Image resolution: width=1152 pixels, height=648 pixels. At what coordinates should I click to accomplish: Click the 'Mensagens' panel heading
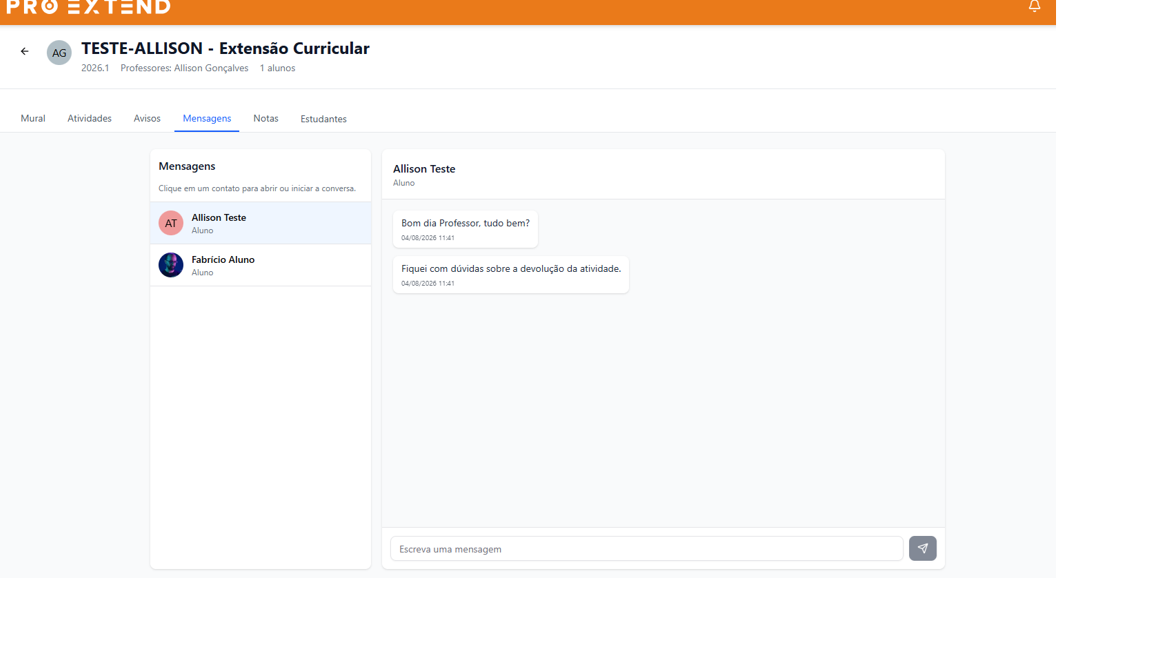187,167
